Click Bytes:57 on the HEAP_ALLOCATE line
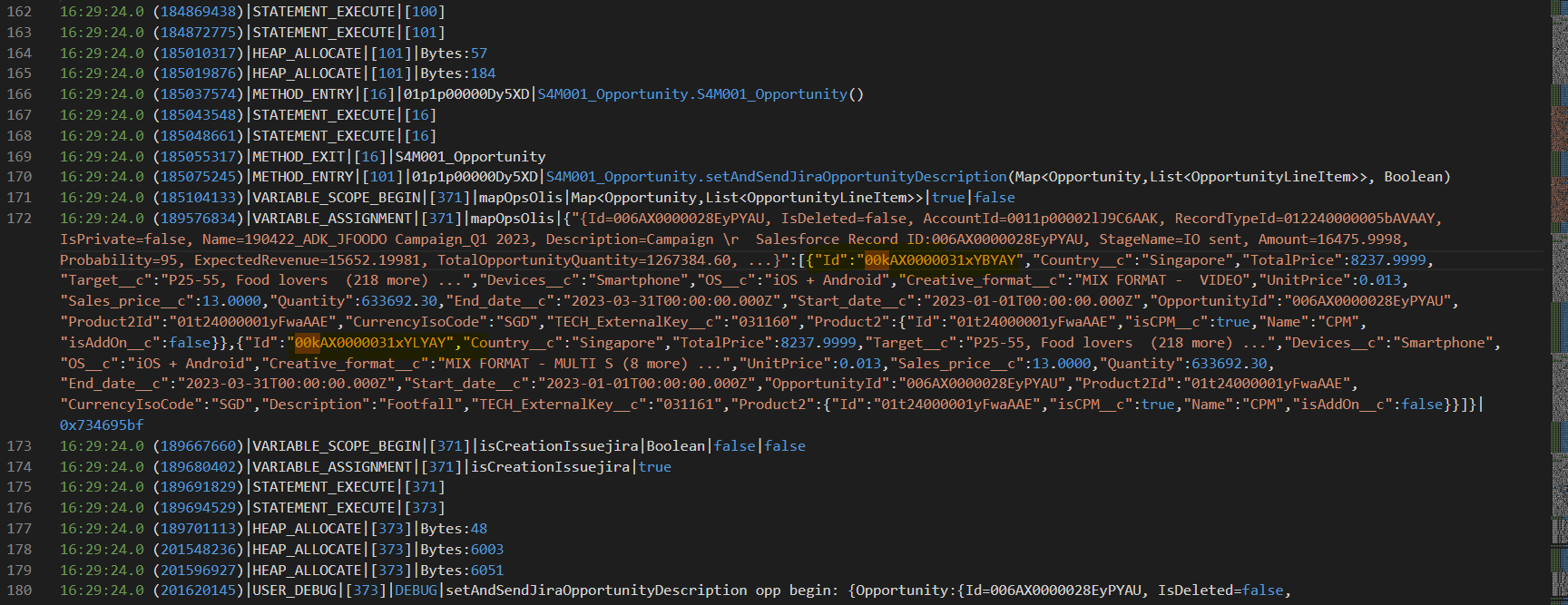This screenshot has width=1568, height=605. (x=454, y=54)
